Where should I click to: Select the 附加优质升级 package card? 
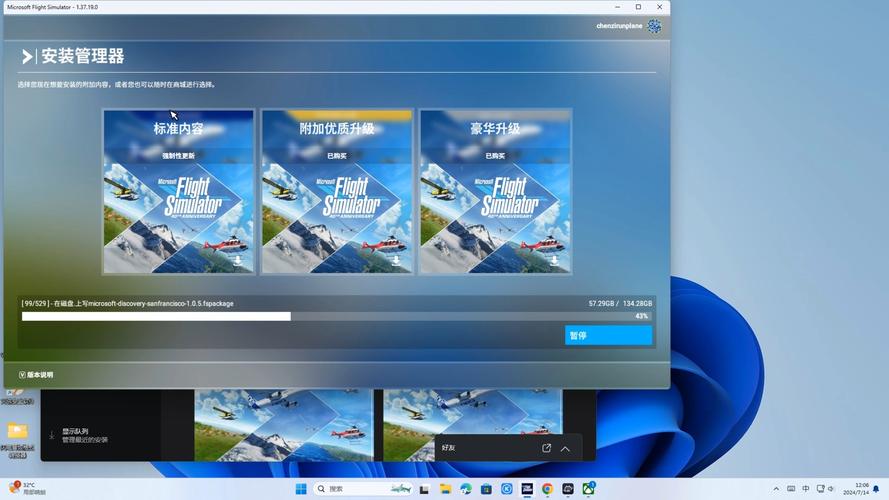coord(337,192)
